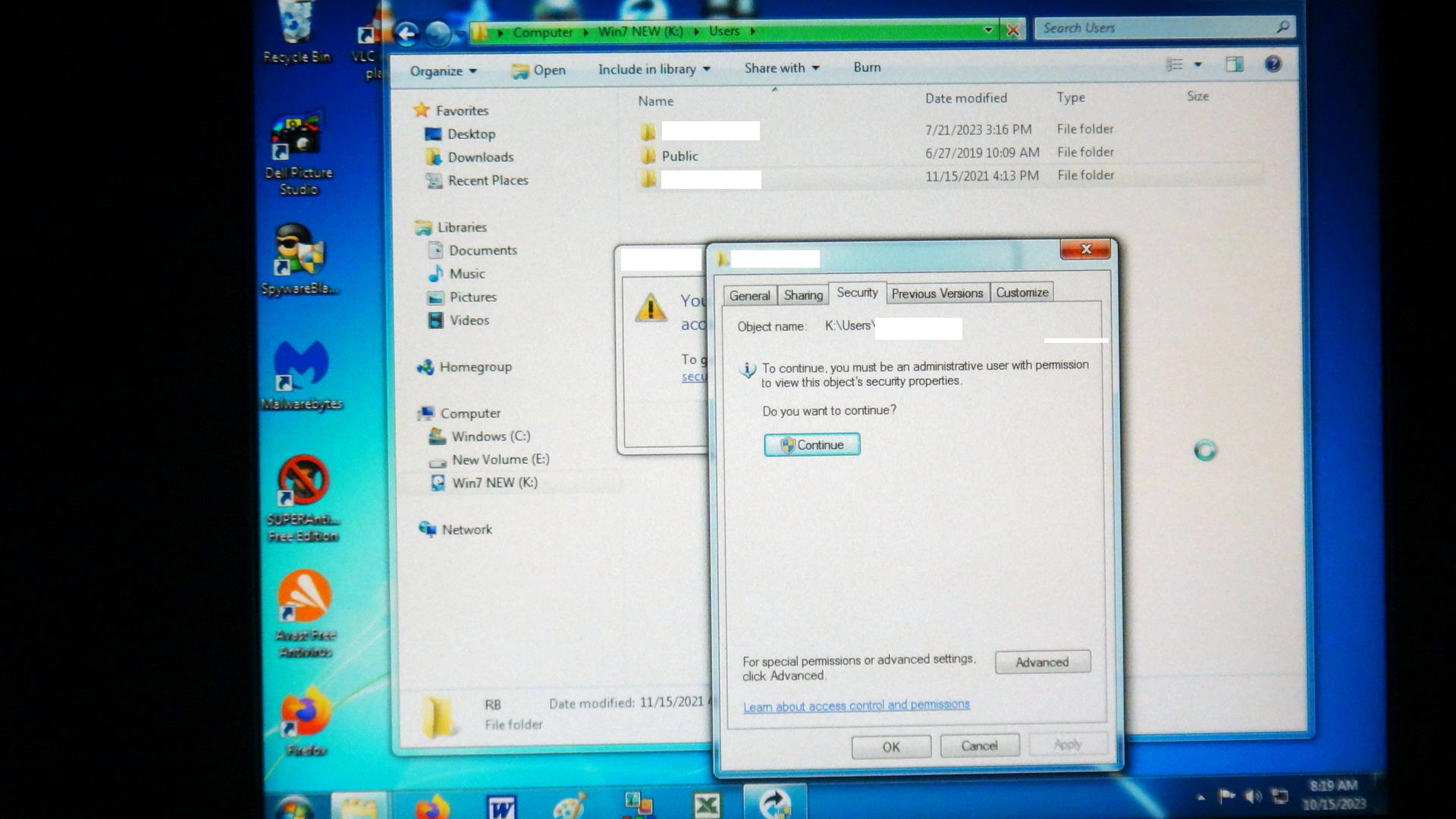The height and width of the screenshot is (819, 1456).
Task: Open Windows Explorer taskbar icon
Action: pos(359,805)
